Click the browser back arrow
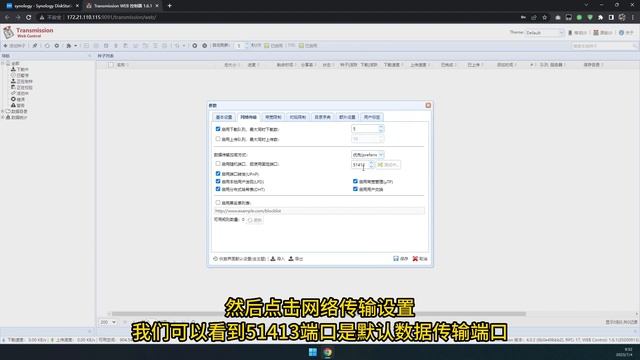 [x=7, y=17]
